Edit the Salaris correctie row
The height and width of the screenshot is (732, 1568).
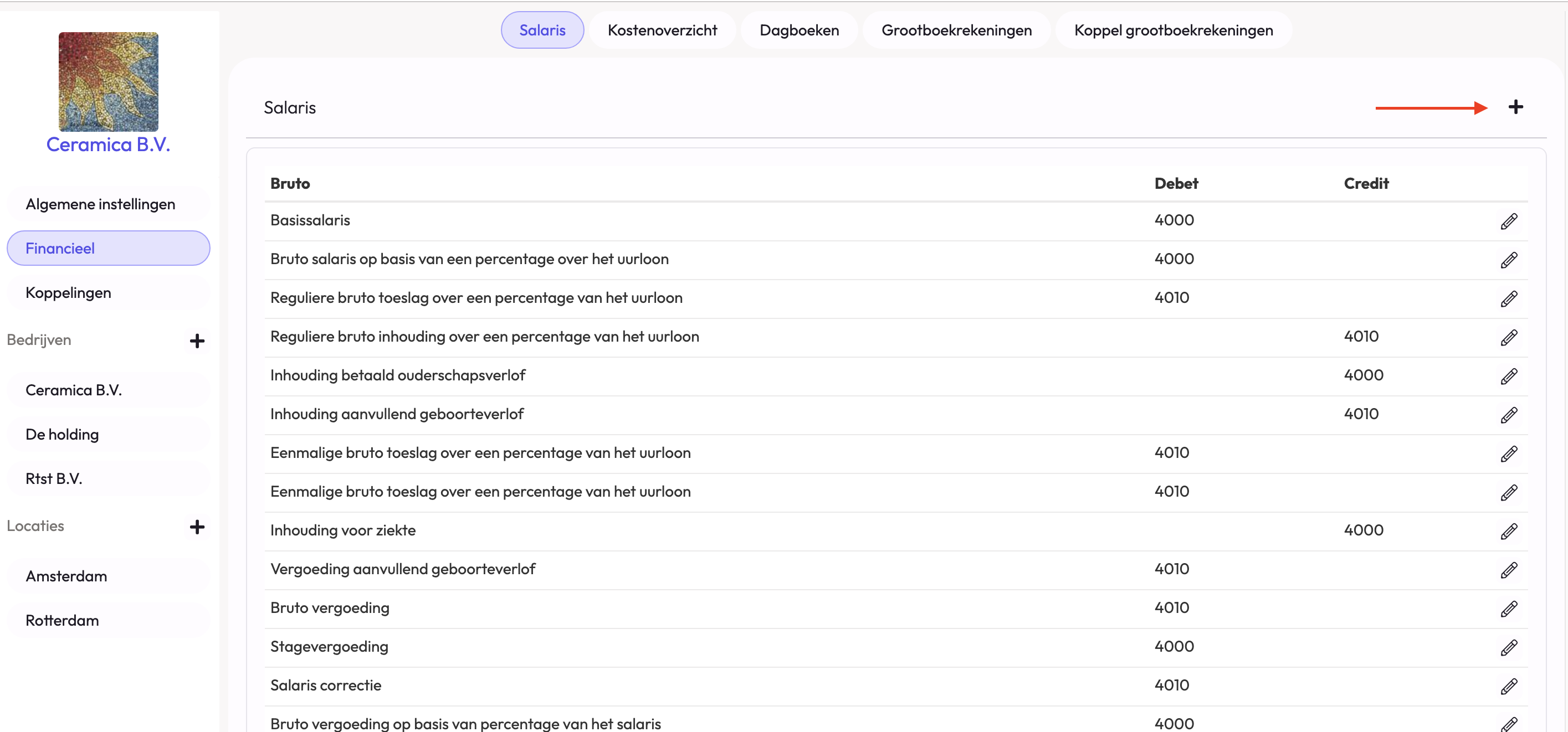point(1508,687)
